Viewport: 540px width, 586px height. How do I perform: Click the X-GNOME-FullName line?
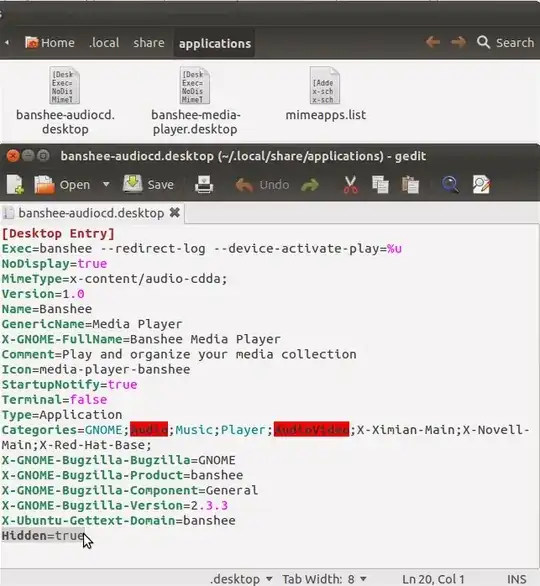point(141,339)
